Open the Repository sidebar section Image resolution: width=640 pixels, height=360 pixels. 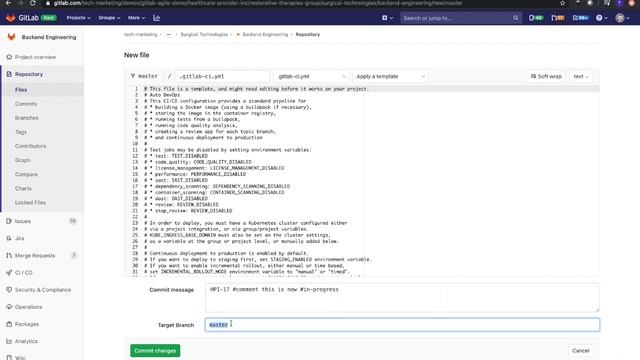(x=29, y=74)
